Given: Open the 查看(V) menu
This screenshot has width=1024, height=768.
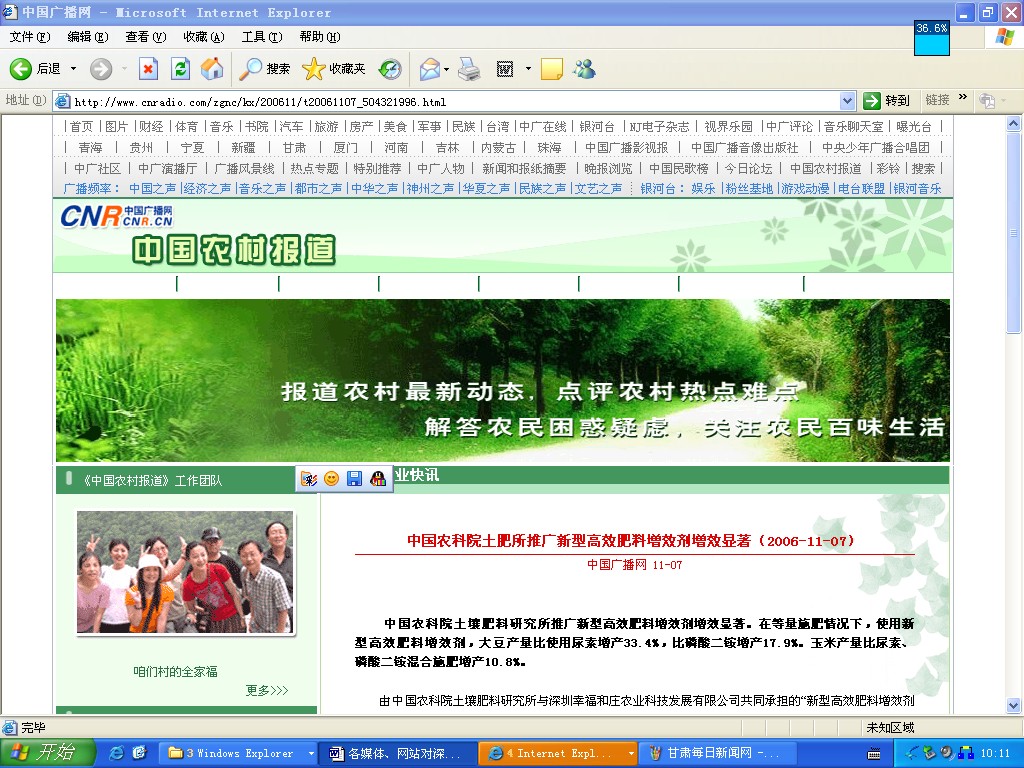Looking at the screenshot, I should pyautogui.click(x=146, y=37).
